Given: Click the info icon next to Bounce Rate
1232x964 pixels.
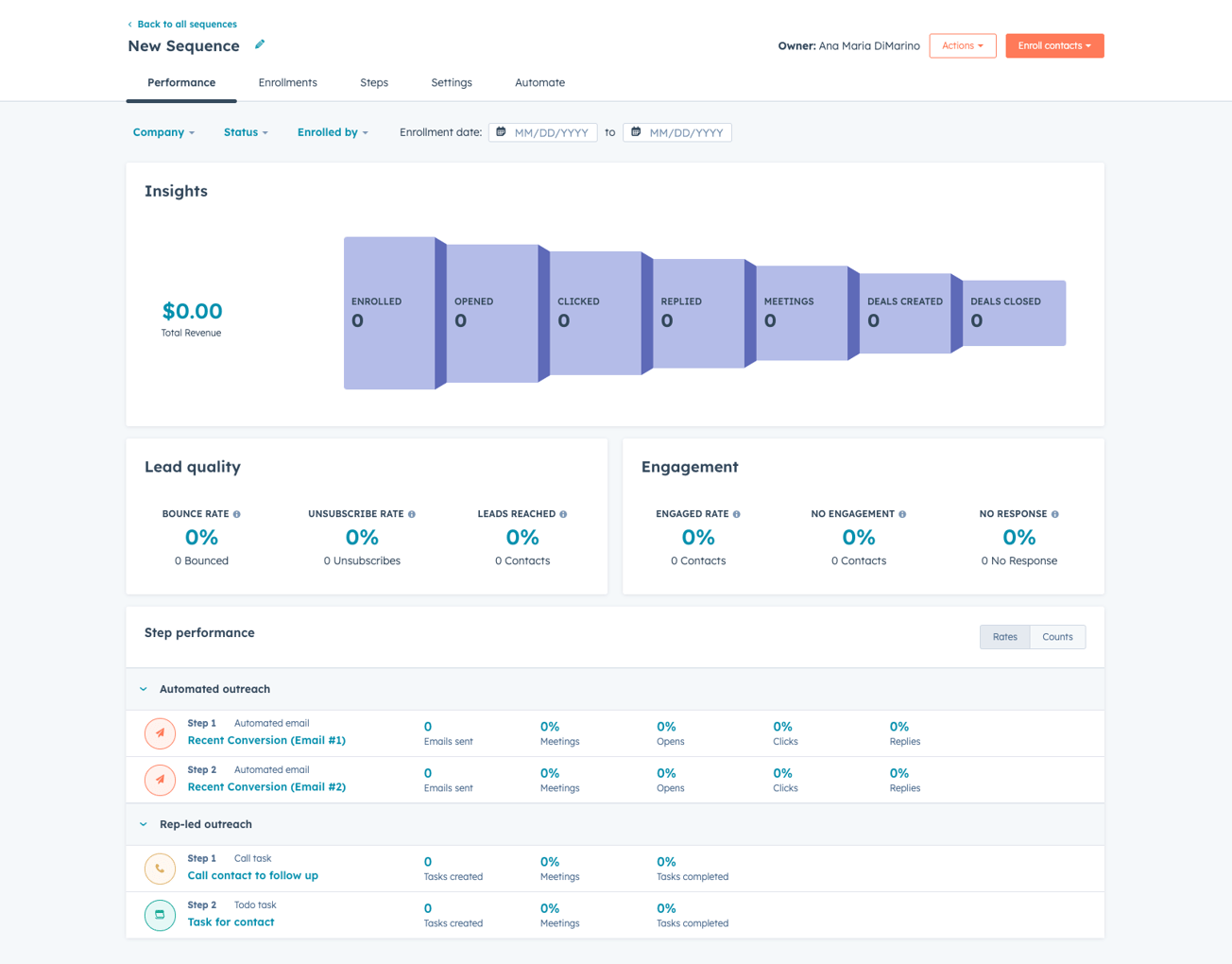Looking at the screenshot, I should [x=236, y=513].
